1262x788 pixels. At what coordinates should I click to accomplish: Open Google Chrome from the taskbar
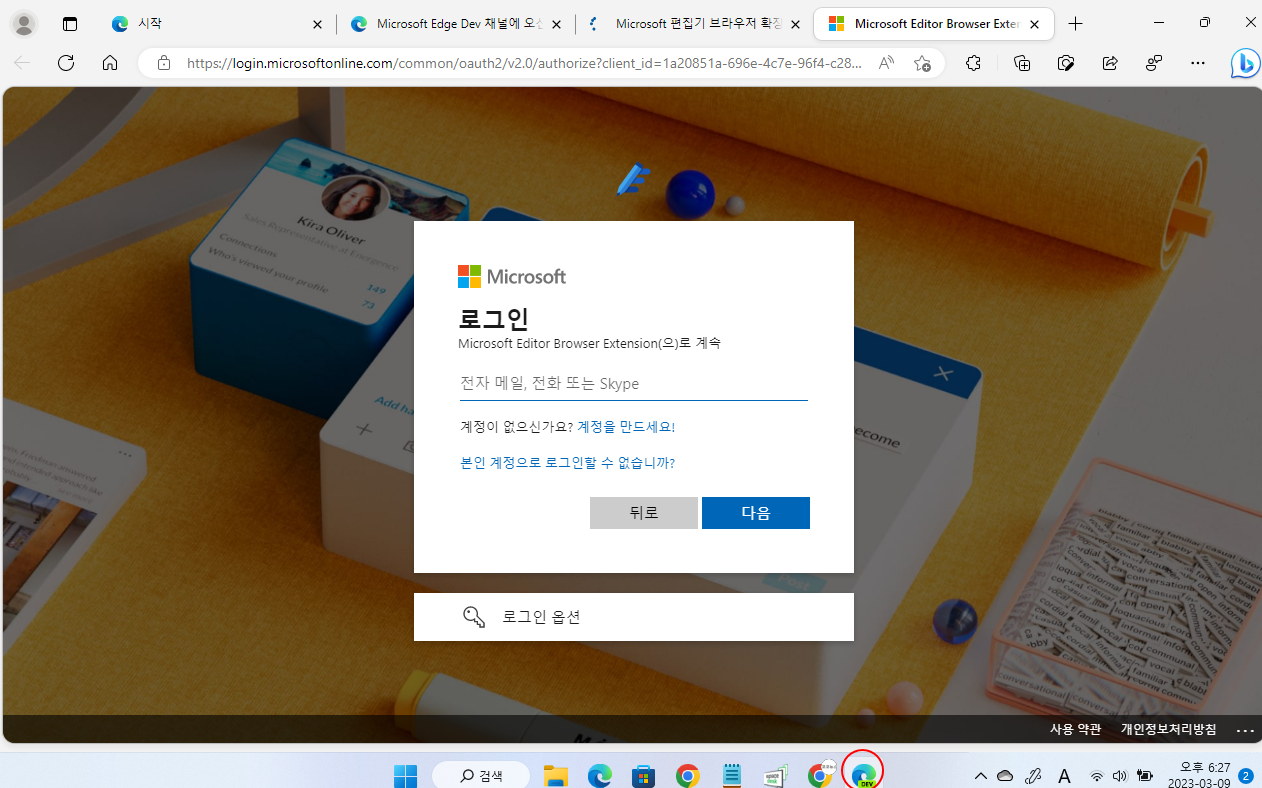[687, 775]
